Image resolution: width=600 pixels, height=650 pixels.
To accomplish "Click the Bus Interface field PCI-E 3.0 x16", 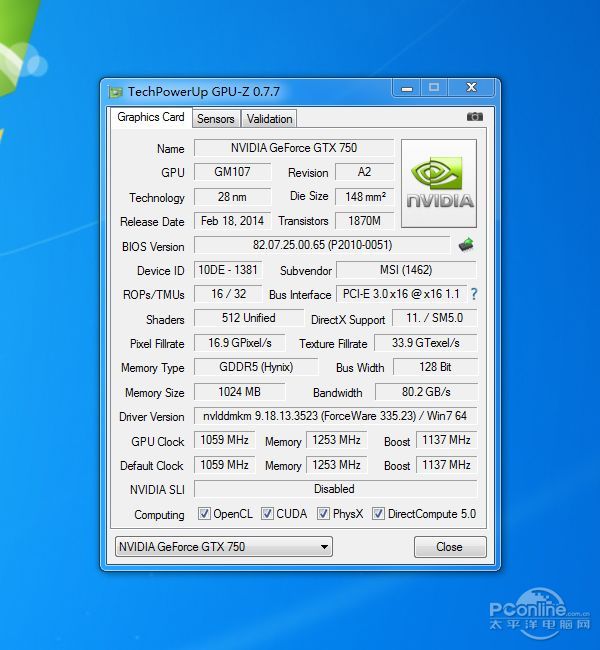I will pos(401,294).
